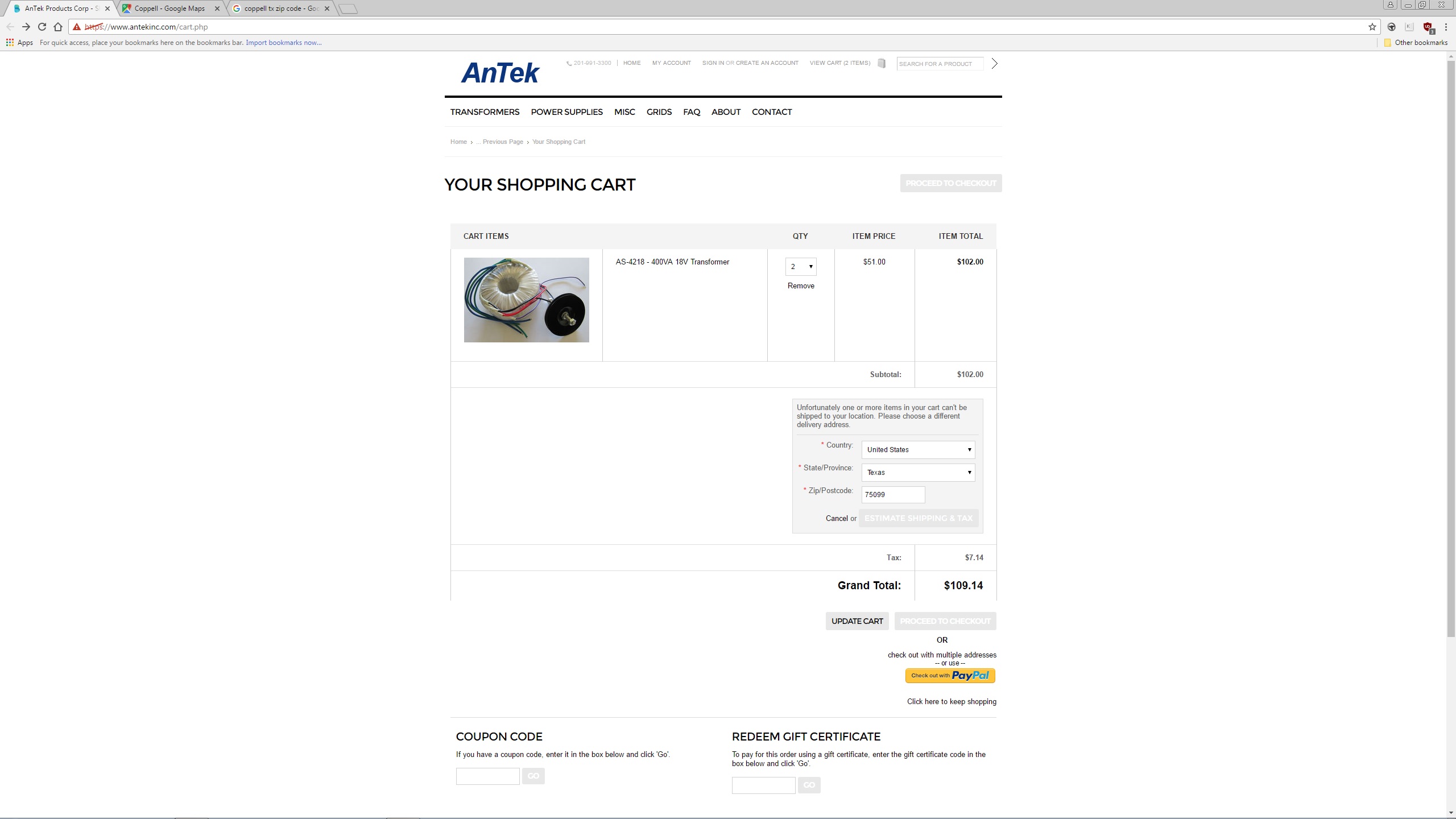Viewport: 1456px width, 819px height.
Task: Open the browser home page icon
Action: click(x=58, y=27)
